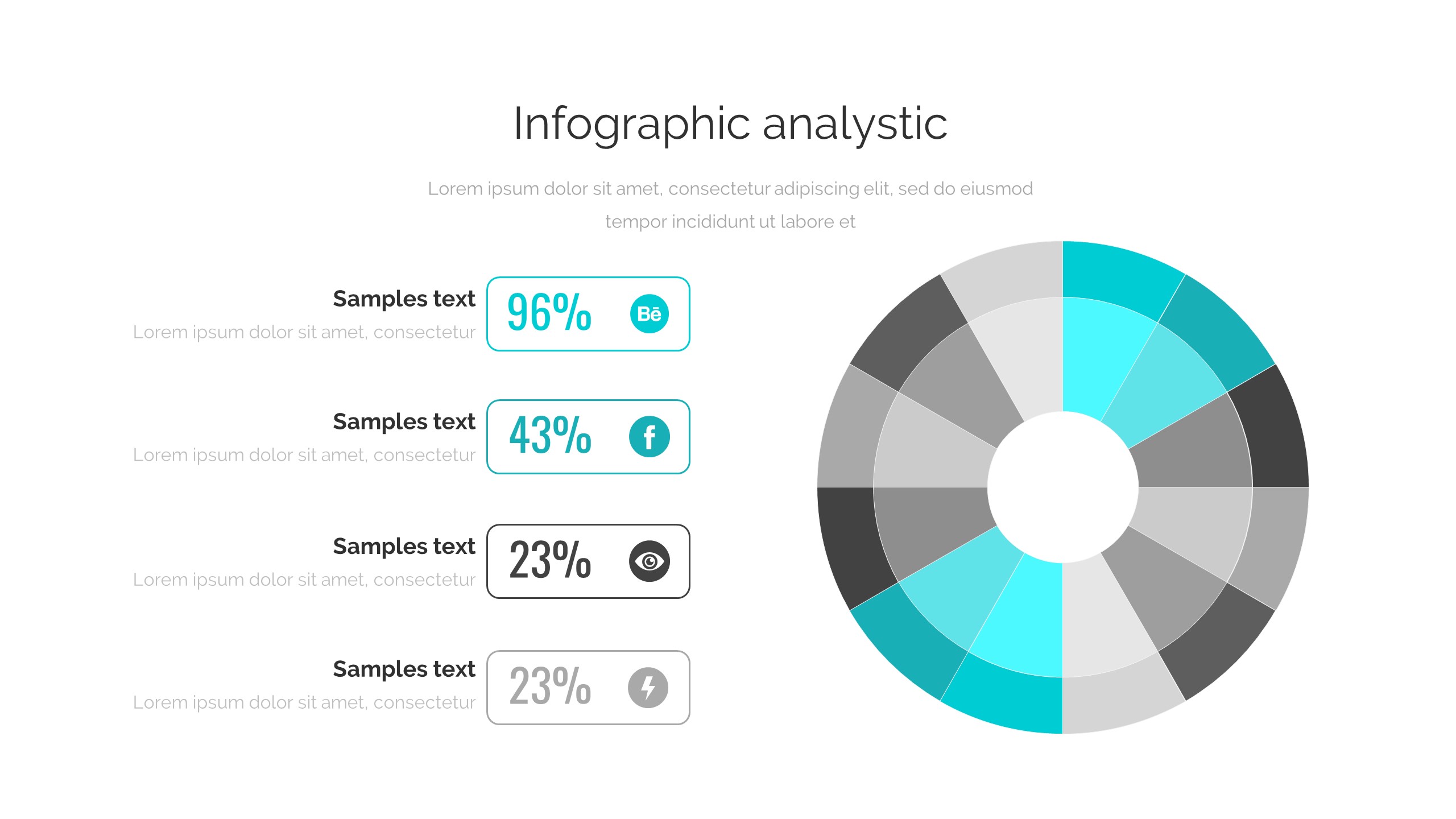The width and height of the screenshot is (1456, 819).
Task: Click the Samples text heading beside the eye box
Action: click(x=404, y=546)
